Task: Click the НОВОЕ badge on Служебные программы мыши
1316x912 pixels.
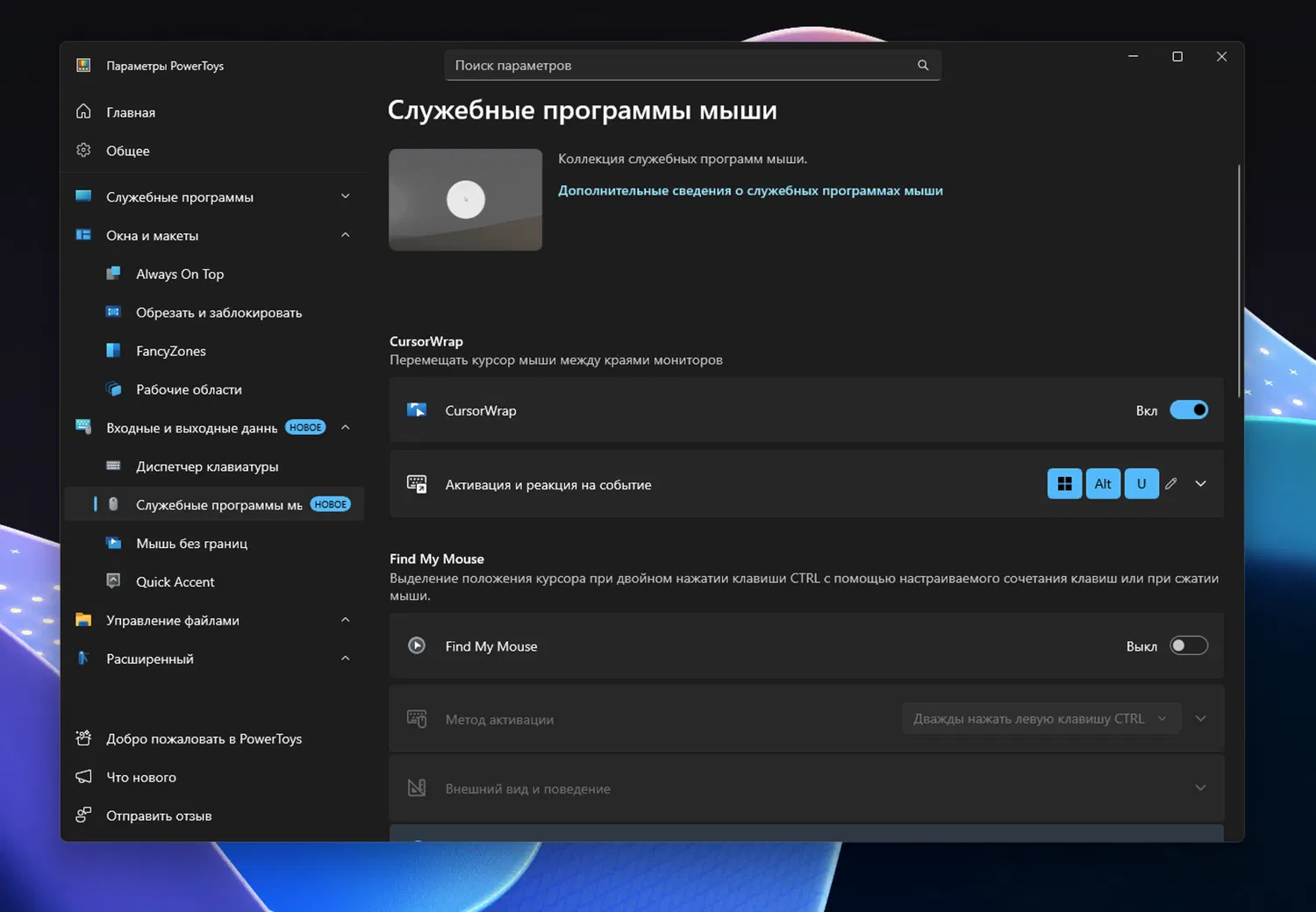Action: point(331,504)
